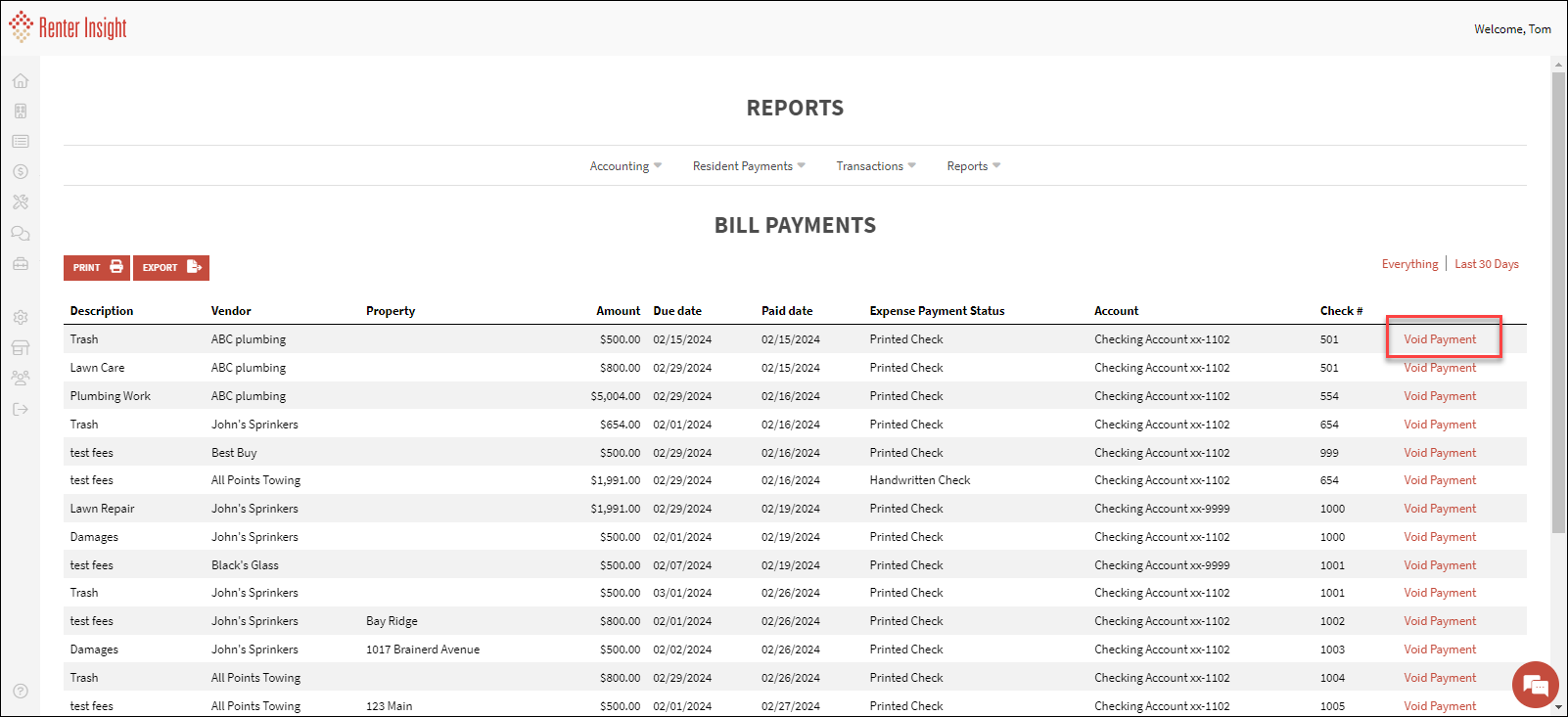Open the help question mark icon
The image size is (1568, 717).
point(21,691)
